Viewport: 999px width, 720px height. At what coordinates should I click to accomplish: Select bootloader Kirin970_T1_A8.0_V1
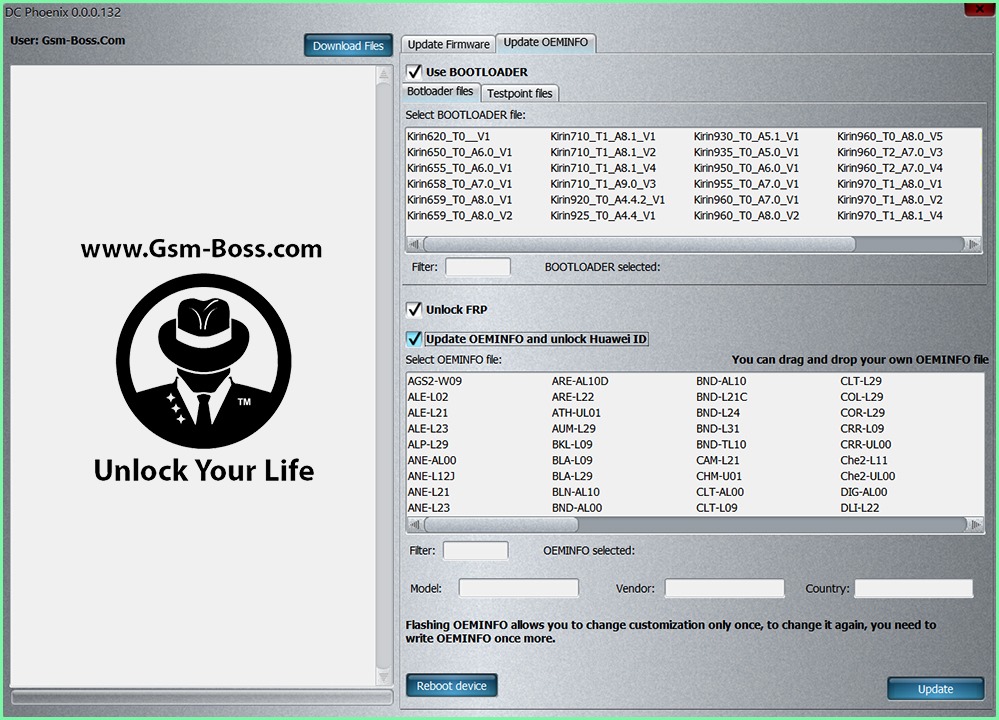(x=890, y=184)
